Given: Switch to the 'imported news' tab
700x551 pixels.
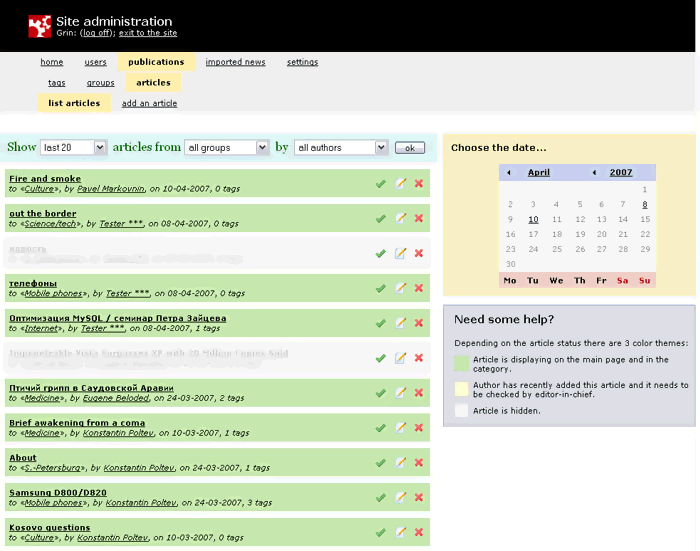Looking at the screenshot, I should click(235, 62).
